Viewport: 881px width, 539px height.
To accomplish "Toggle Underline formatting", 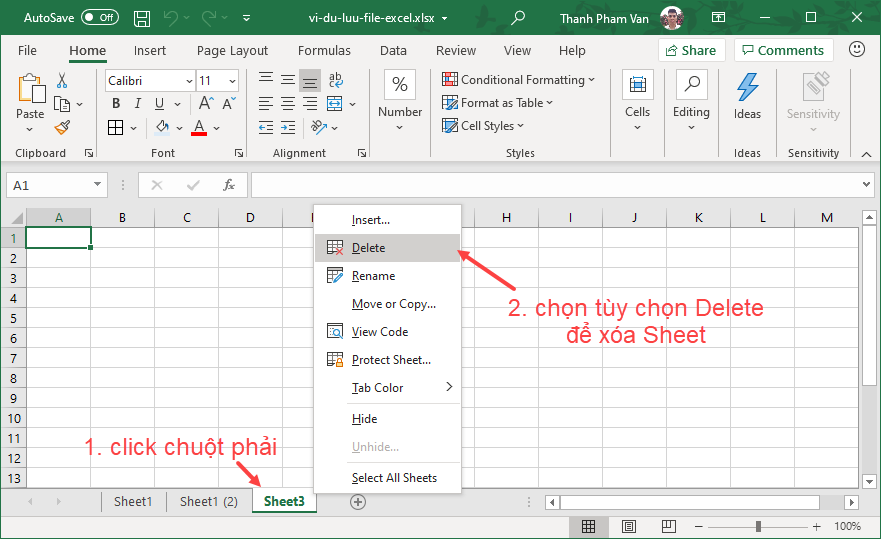I will [x=160, y=103].
